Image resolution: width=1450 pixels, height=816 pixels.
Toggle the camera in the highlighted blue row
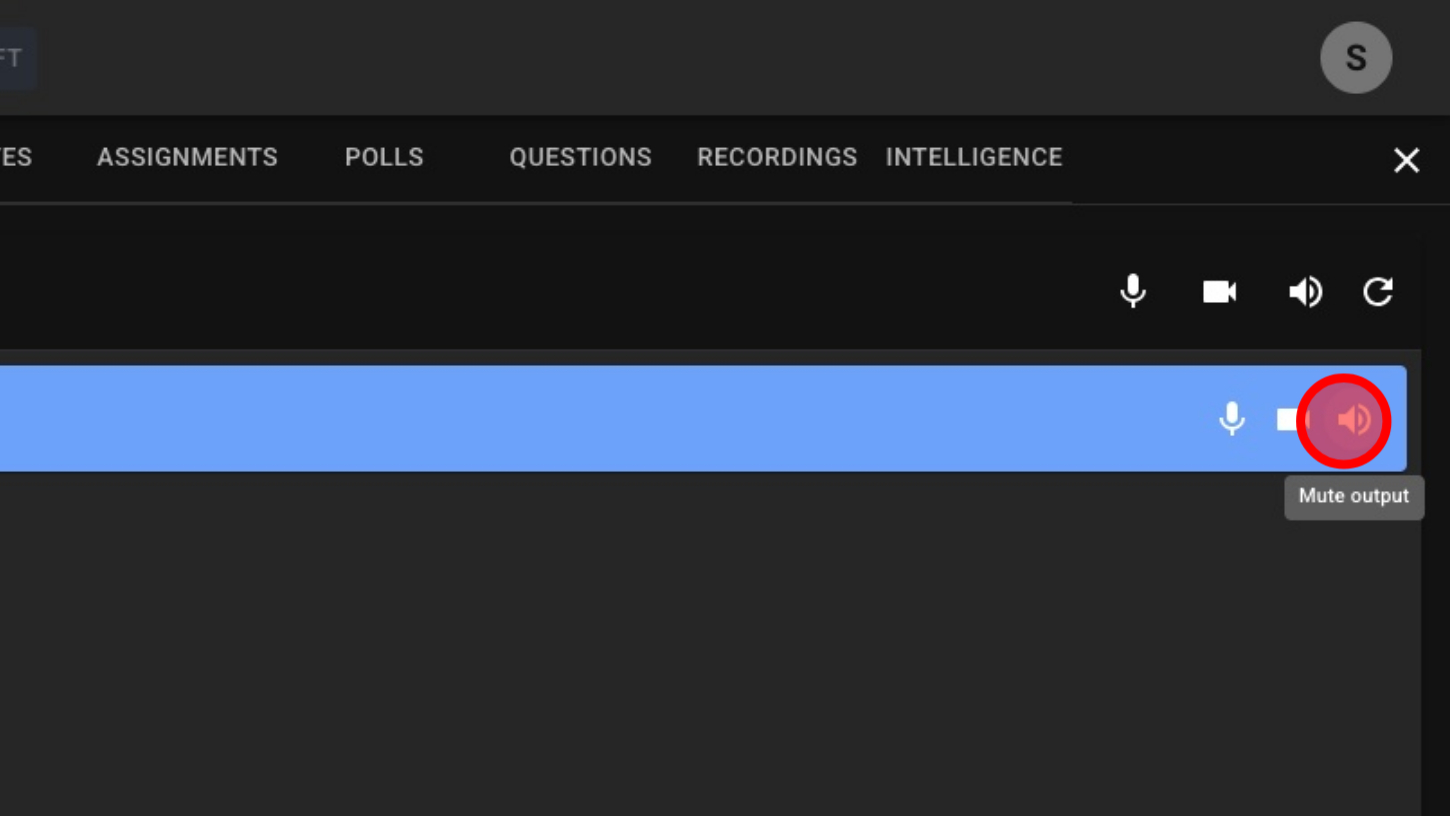pos(1287,419)
